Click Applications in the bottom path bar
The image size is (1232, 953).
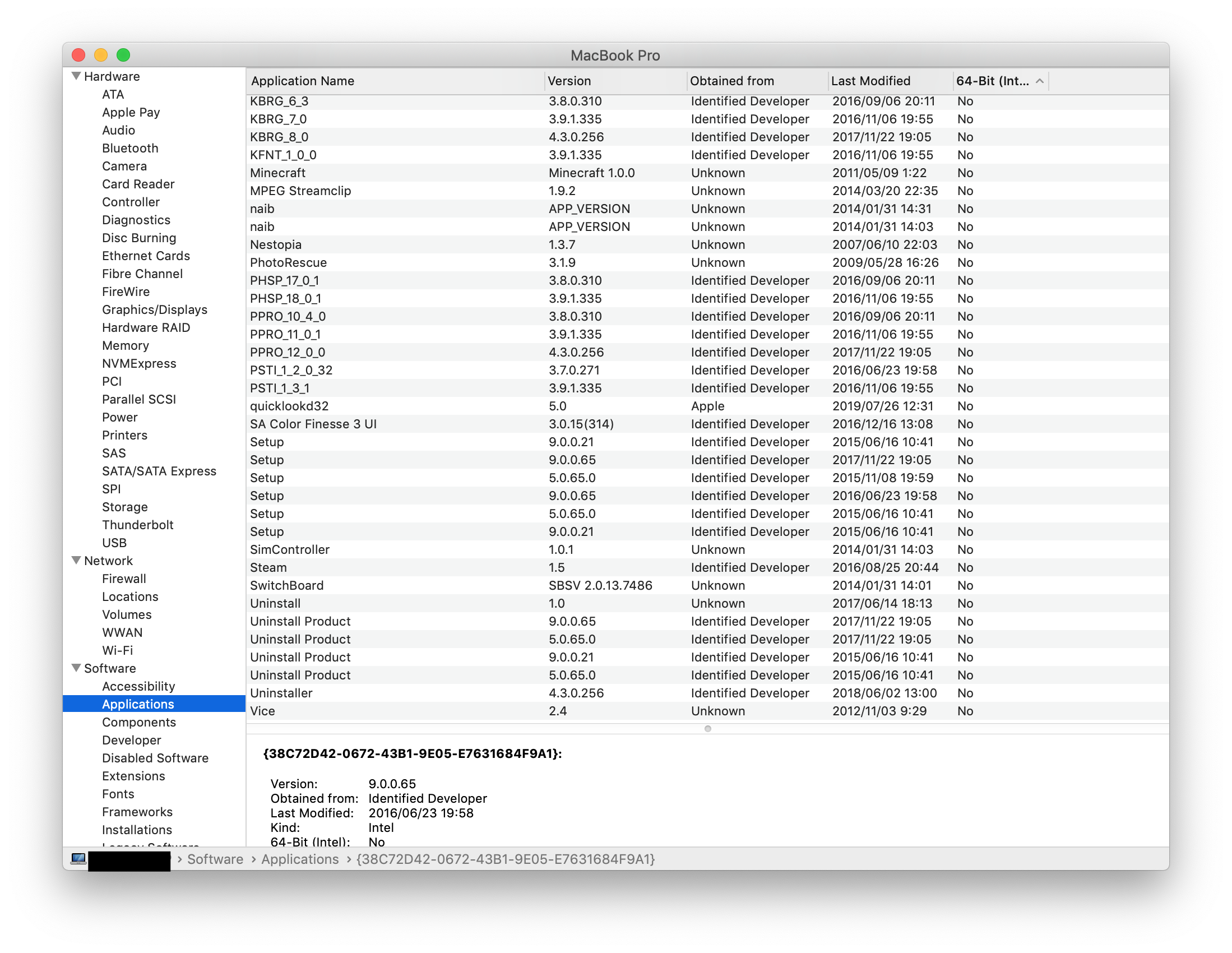(x=300, y=859)
